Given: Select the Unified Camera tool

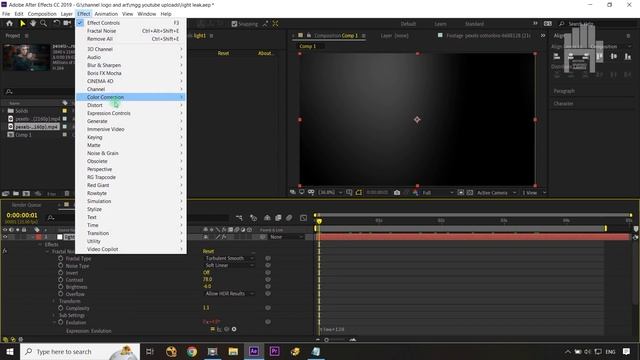Looking at the screenshot, I should [67, 23].
